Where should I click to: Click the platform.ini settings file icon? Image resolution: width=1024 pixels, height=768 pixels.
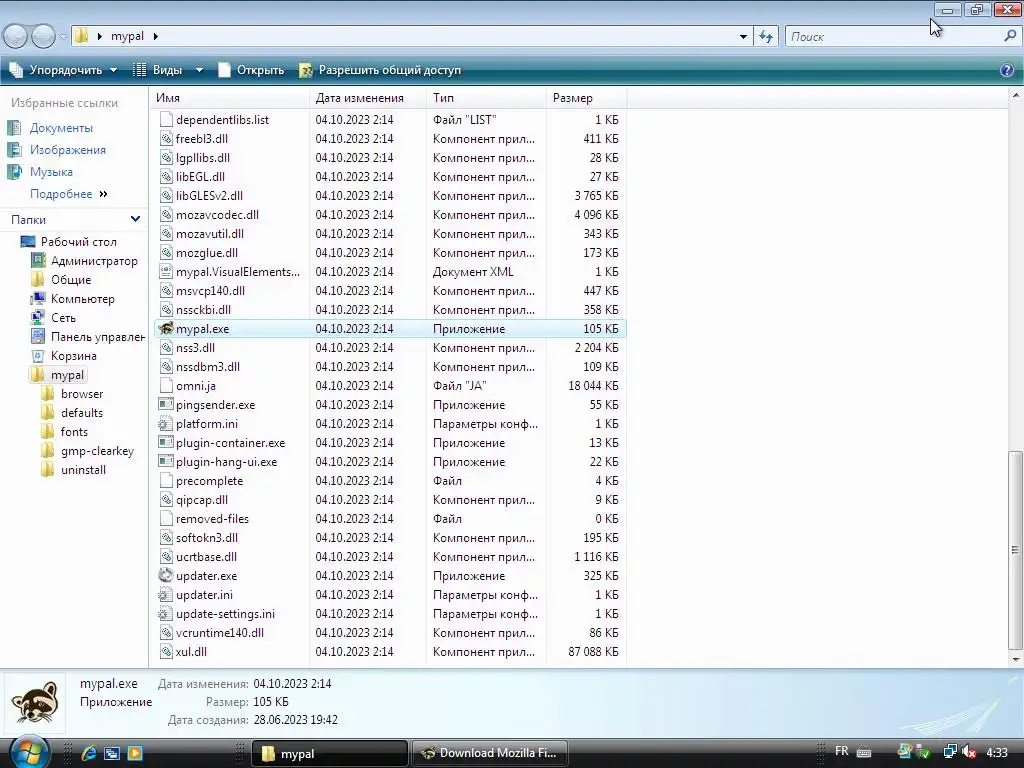[166, 423]
